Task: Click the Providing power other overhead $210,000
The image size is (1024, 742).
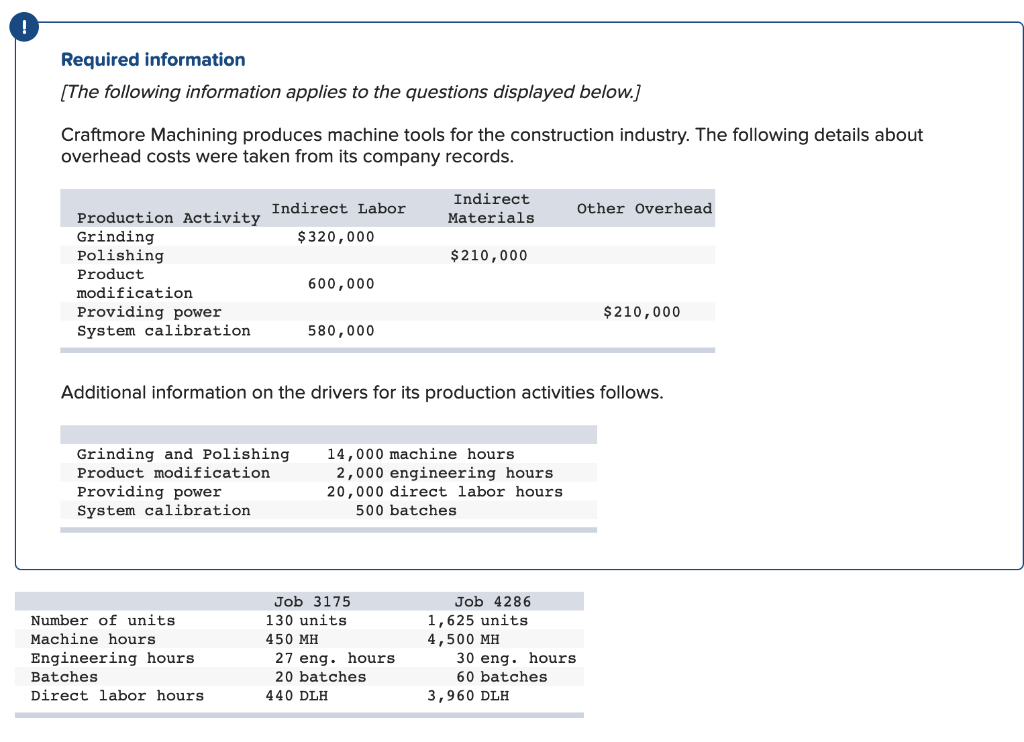Action: [x=641, y=312]
